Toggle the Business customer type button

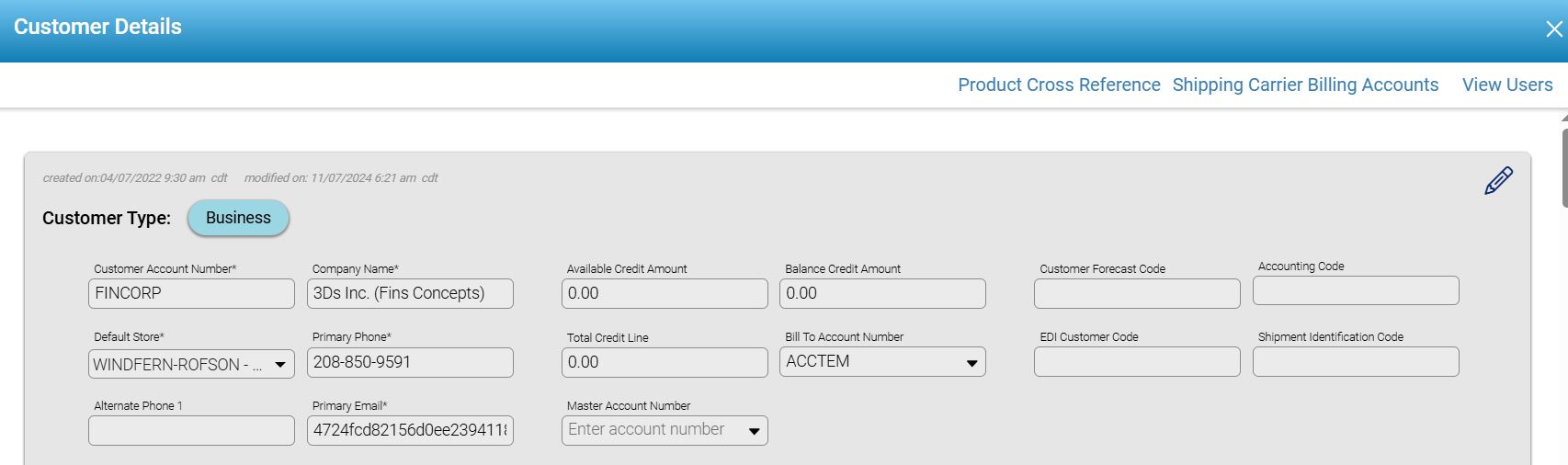238,218
